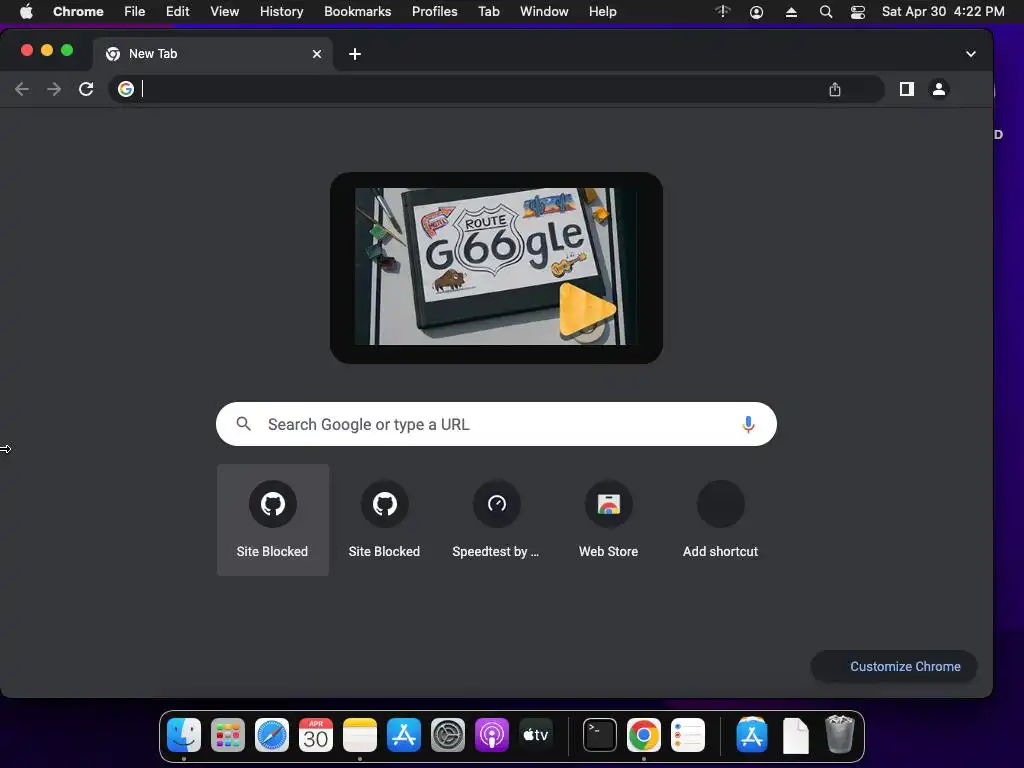Viewport: 1024px width, 768px height.
Task: Open the second Site Blocked shortcut
Action: point(385,520)
